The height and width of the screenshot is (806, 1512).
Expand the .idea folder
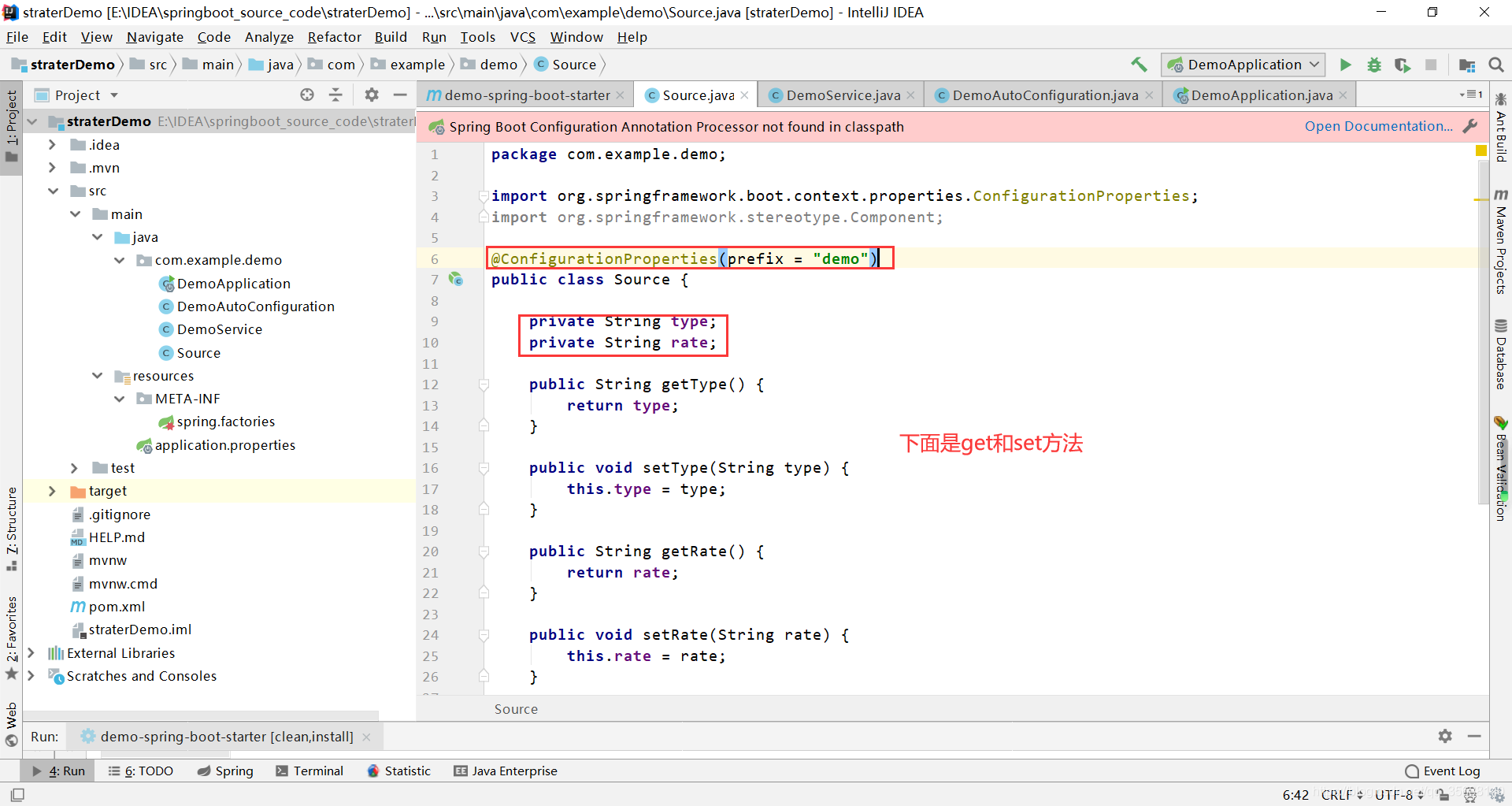pos(52,145)
